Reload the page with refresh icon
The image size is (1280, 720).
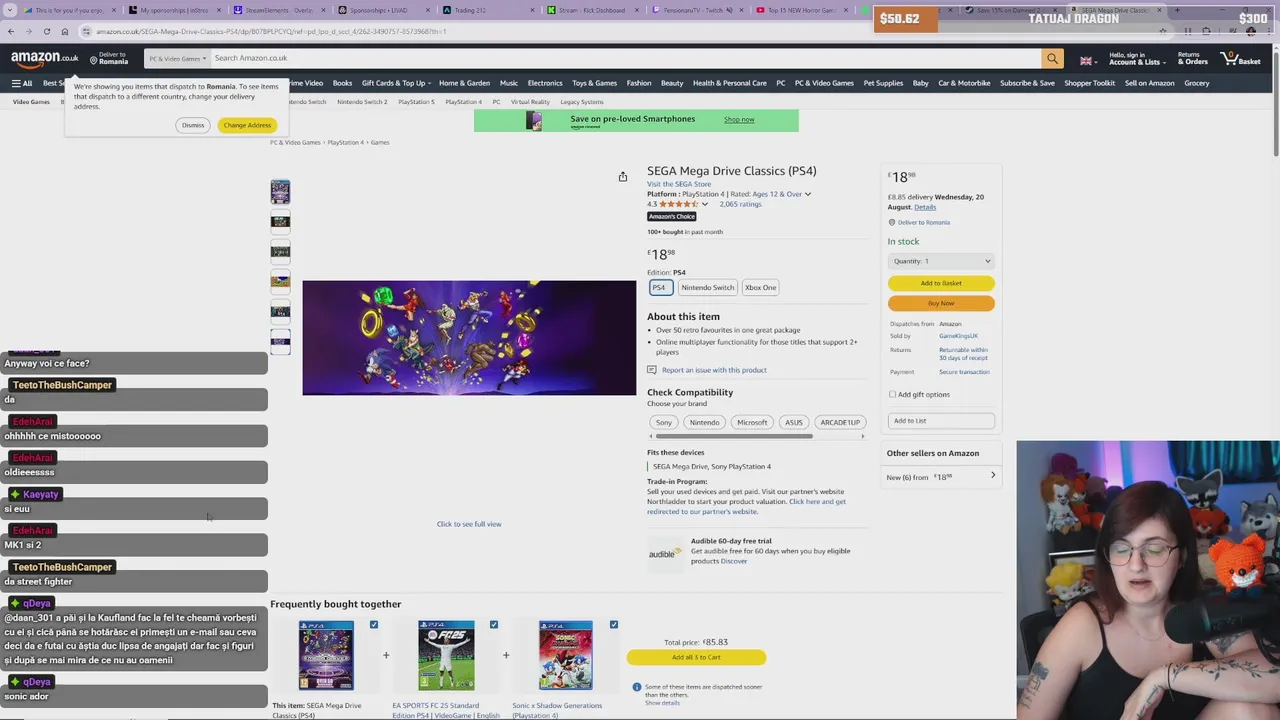click(x=46, y=31)
